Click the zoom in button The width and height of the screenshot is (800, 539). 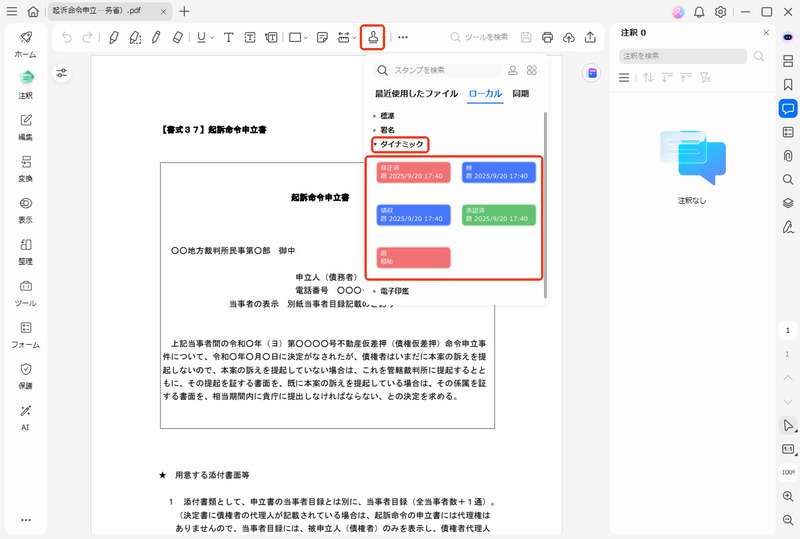(x=788, y=495)
